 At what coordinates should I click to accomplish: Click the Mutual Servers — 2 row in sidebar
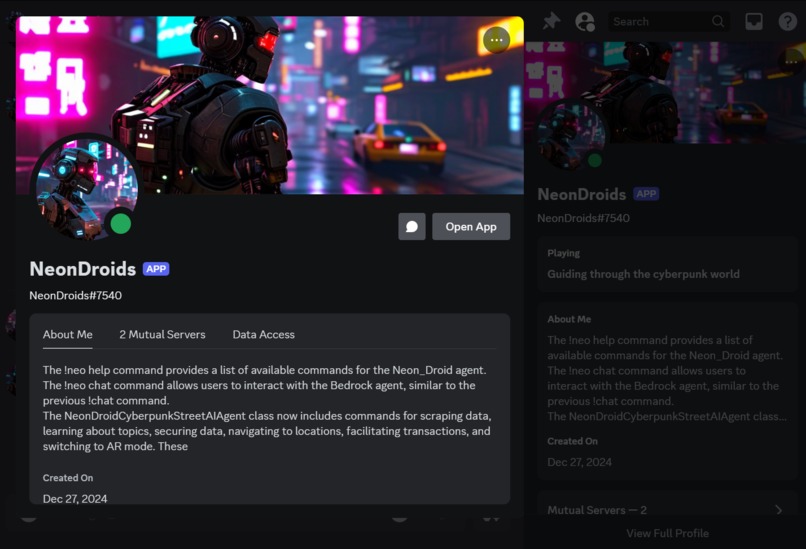point(667,510)
